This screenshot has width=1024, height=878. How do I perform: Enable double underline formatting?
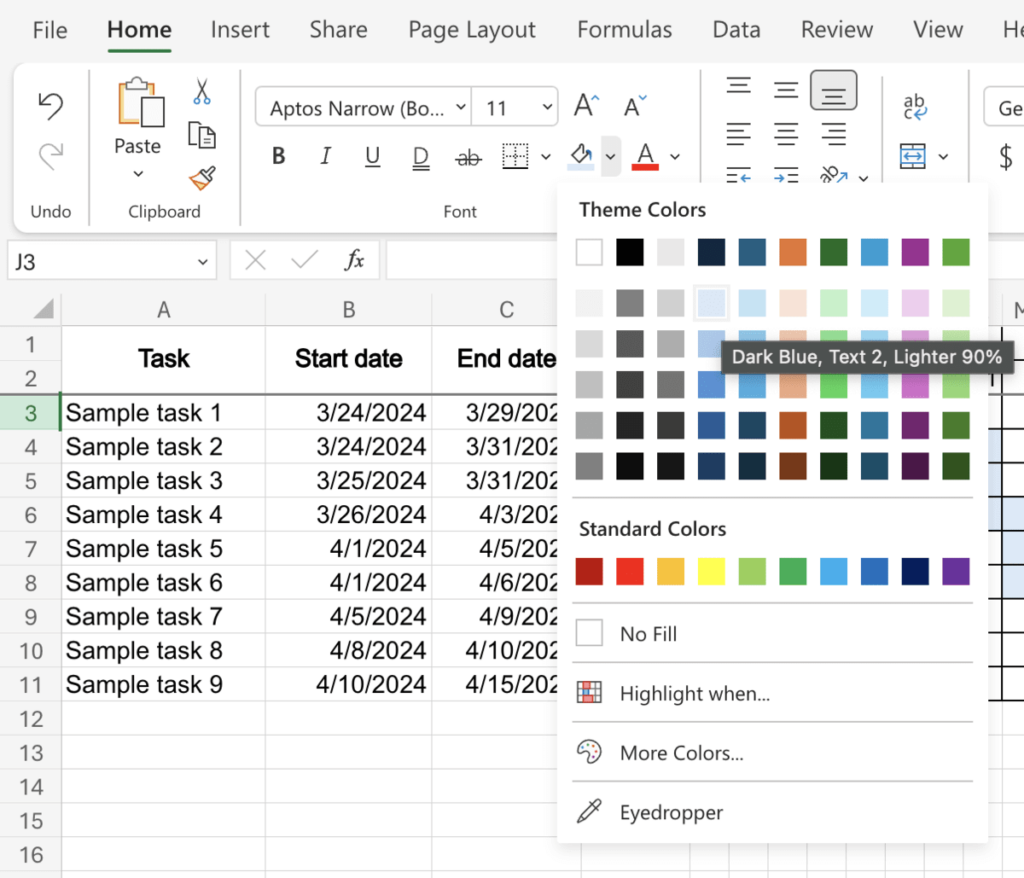pos(420,156)
